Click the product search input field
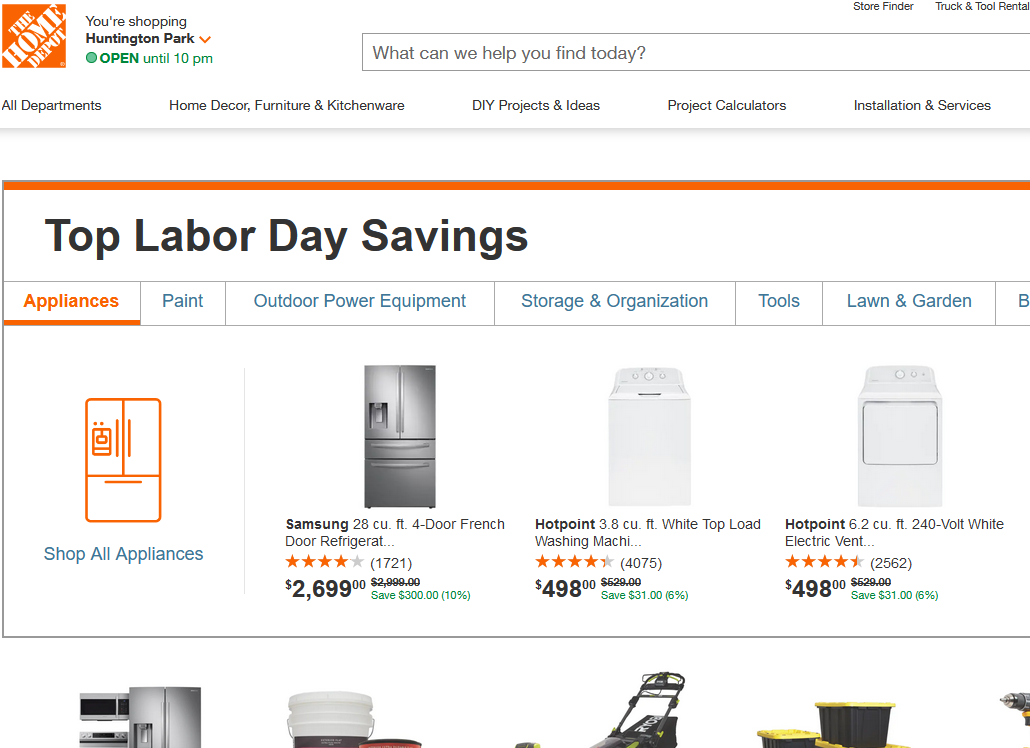Image resolution: width=1030 pixels, height=748 pixels. click(x=690, y=53)
